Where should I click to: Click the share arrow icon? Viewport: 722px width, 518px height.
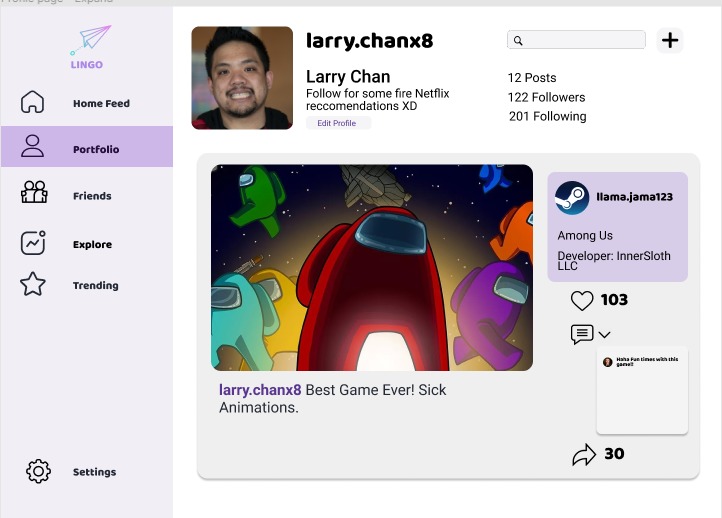pyautogui.click(x=584, y=454)
